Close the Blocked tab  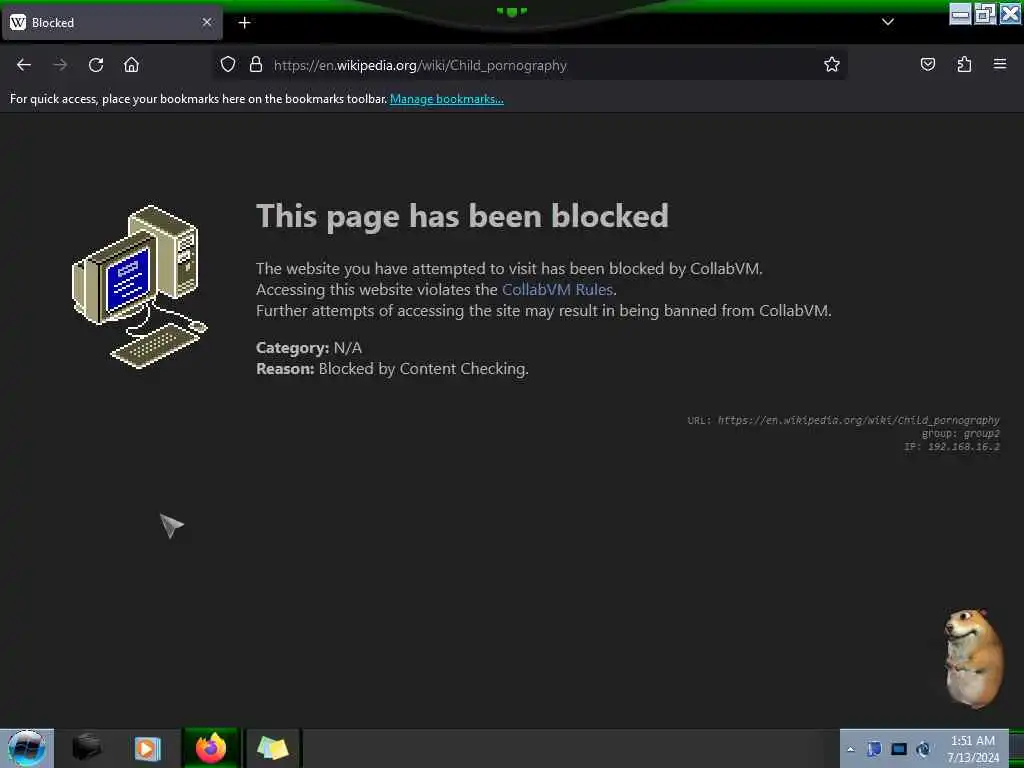coord(207,22)
